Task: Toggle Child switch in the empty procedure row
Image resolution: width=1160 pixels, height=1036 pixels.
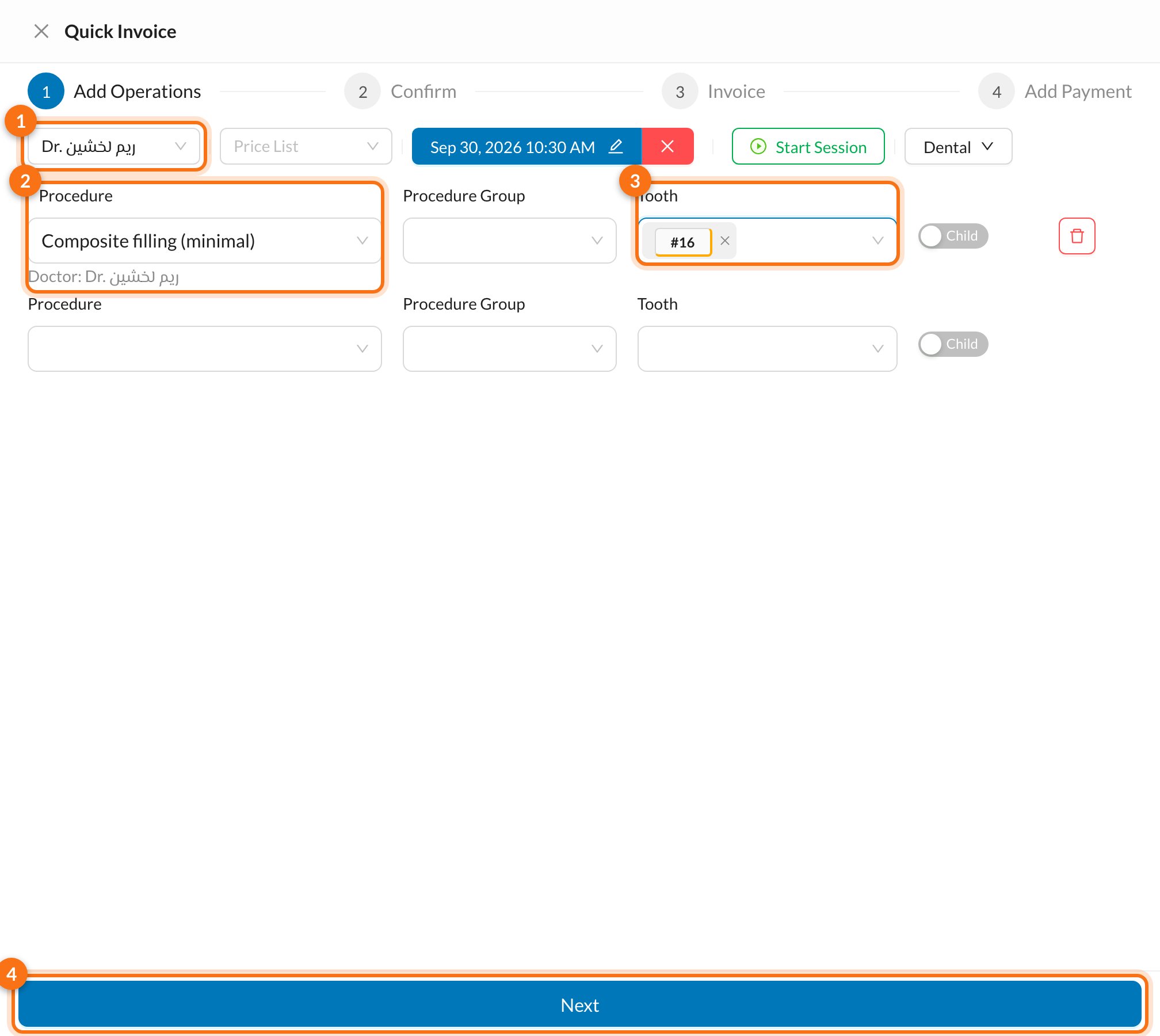Action: pyautogui.click(x=953, y=344)
